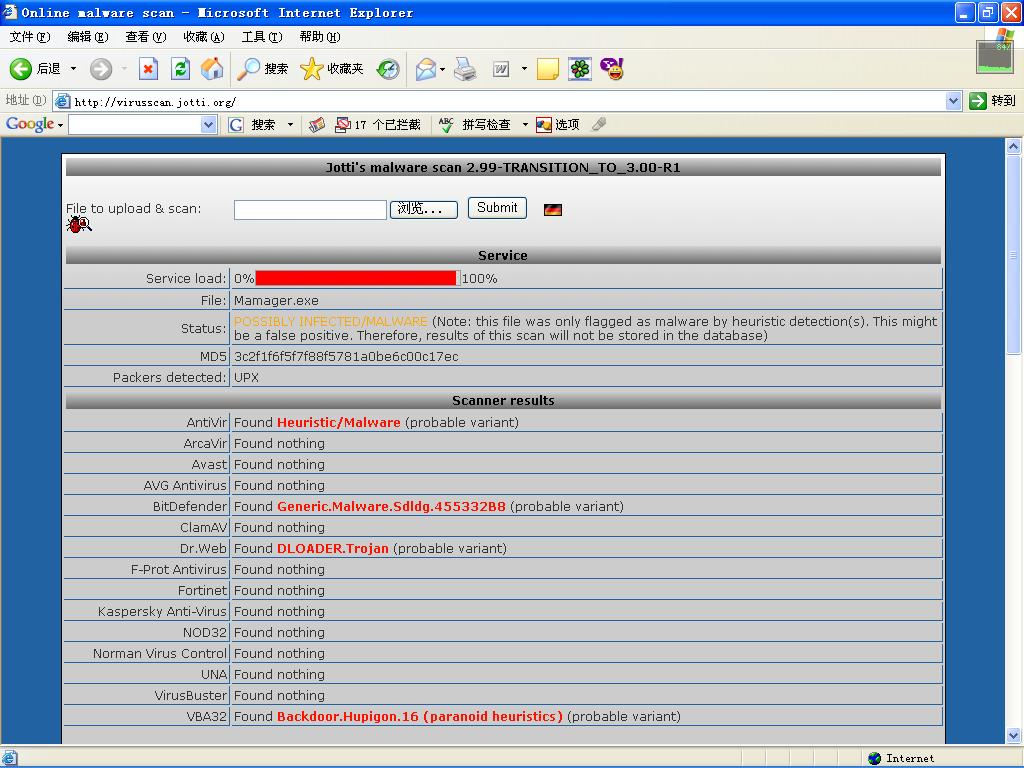Image resolution: width=1024 pixels, height=768 pixels.
Task: Open Favorites (收藏夹) star button
Action: (331, 69)
